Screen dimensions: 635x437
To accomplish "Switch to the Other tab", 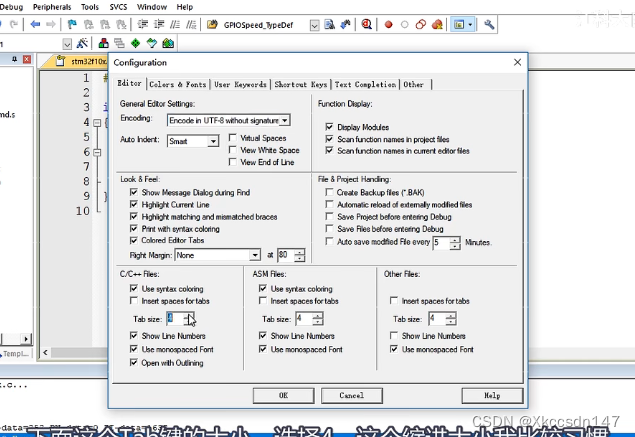I will [x=413, y=84].
